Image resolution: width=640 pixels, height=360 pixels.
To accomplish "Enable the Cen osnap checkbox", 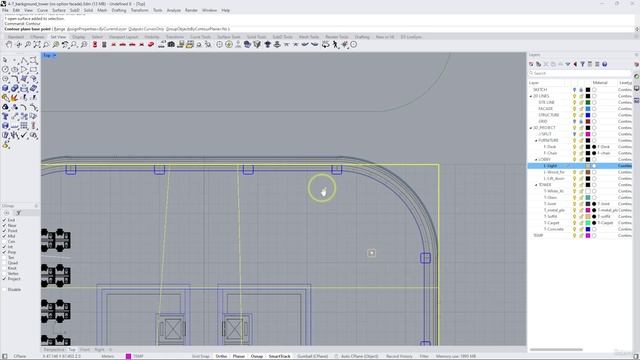I will click(x=4, y=241).
